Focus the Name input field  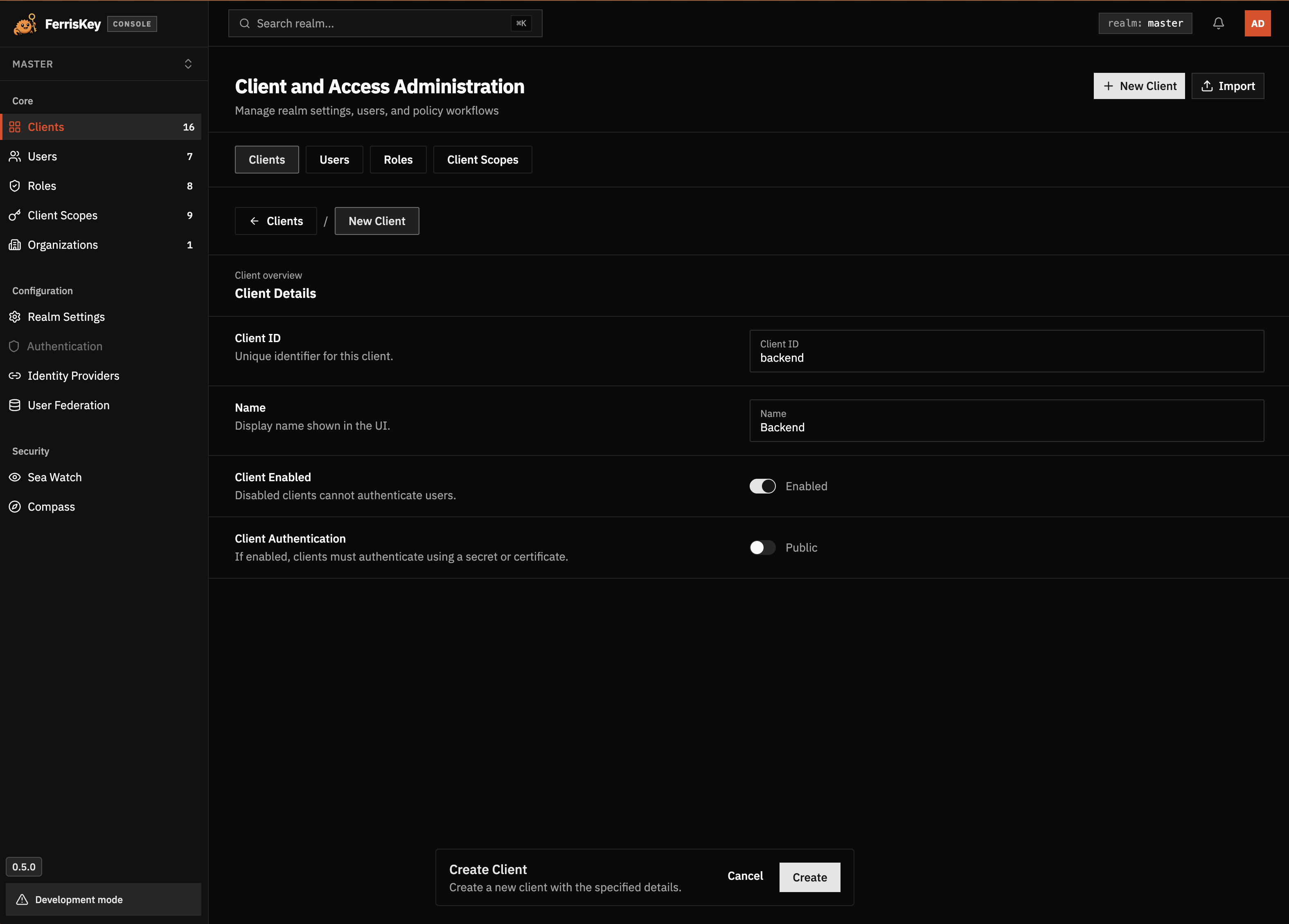point(1006,421)
